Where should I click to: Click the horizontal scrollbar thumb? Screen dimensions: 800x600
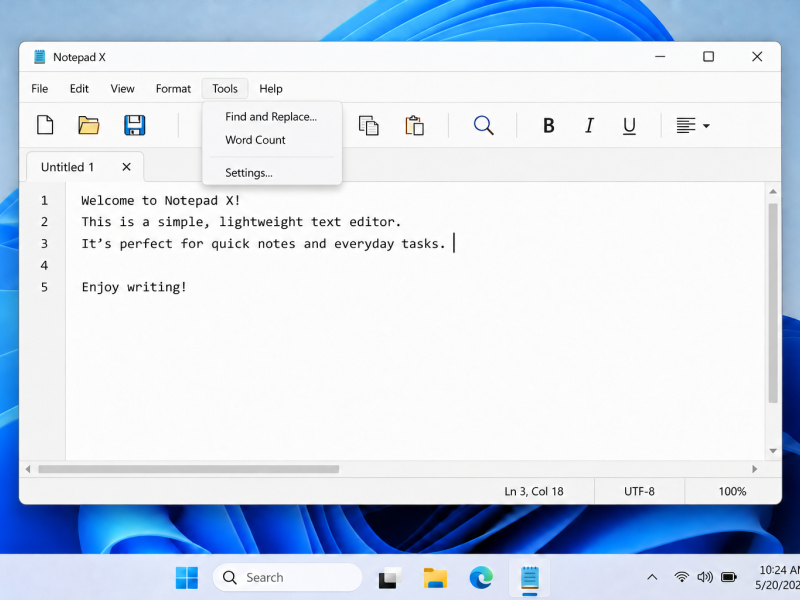[189, 469]
